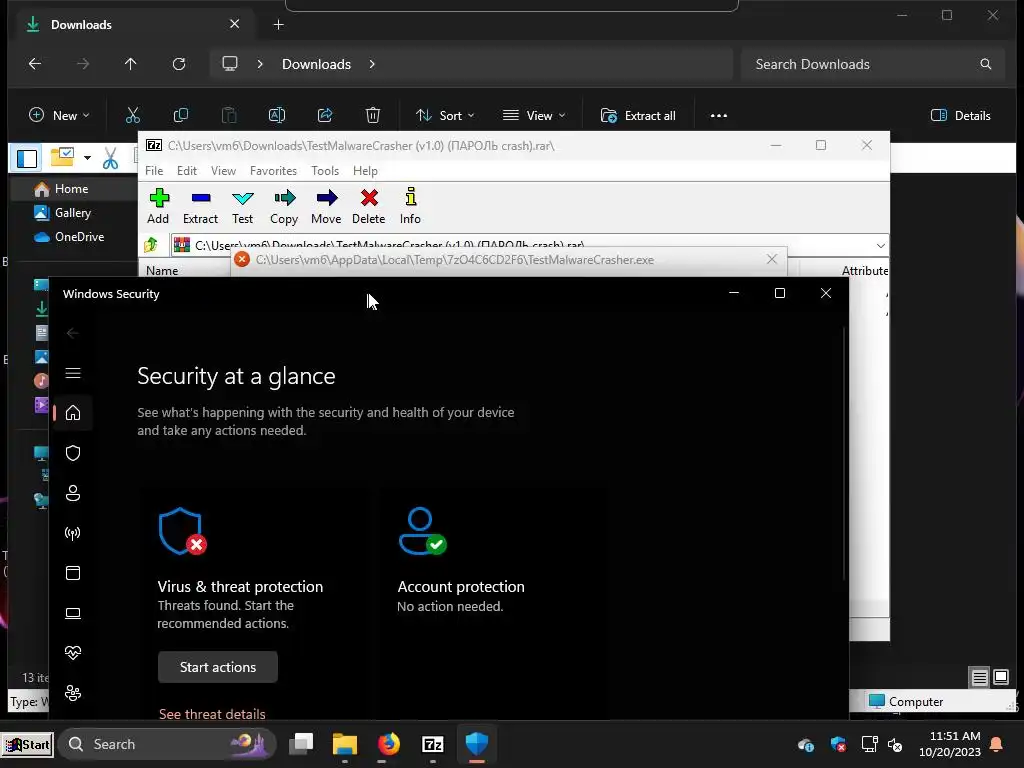Click Copy icon in Explorer toolbar
The height and width of the screenshot is (768, 1024).
click(x=181, y=116)
